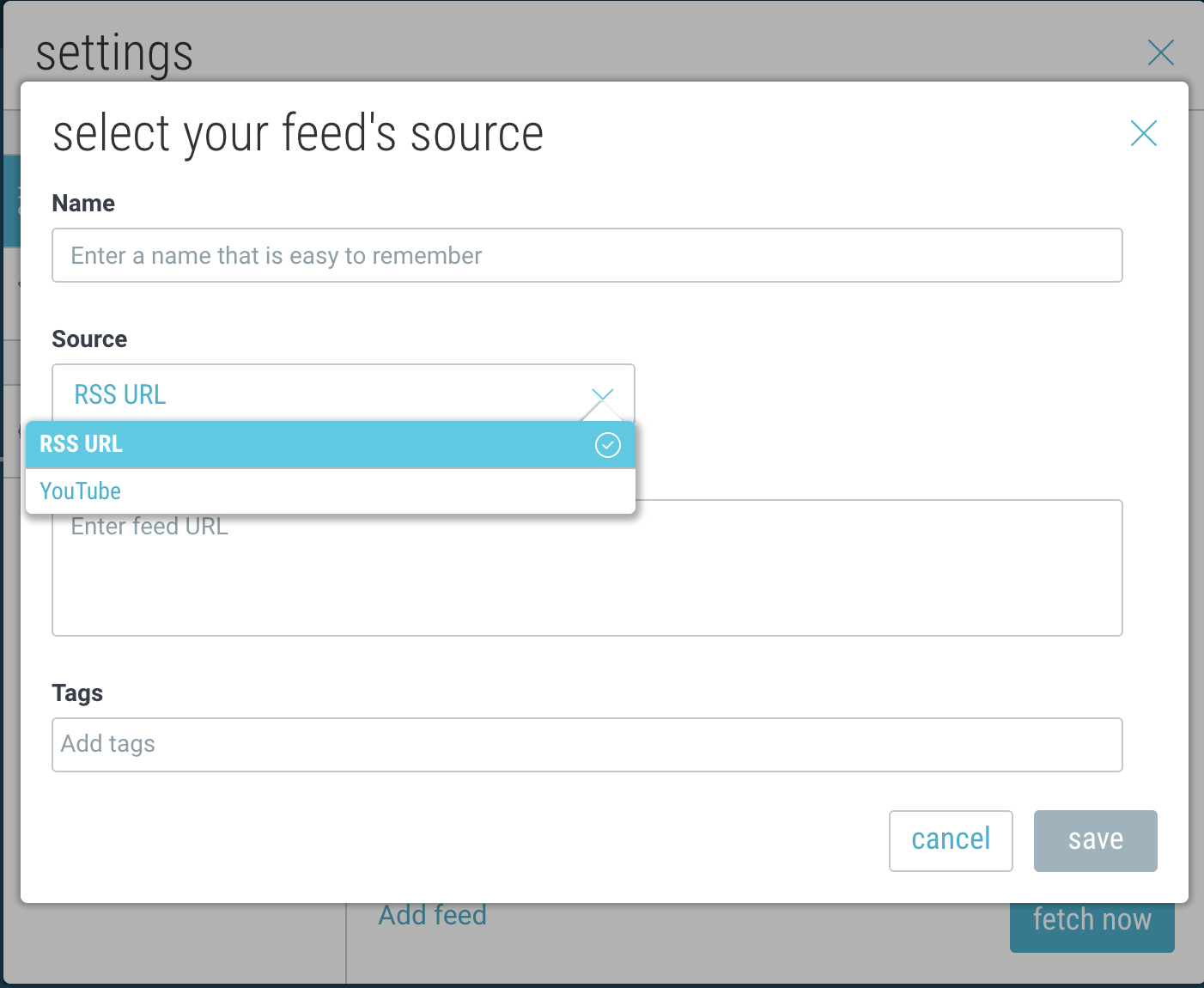Click the Source dropdown chevron arrow
This screenshot has height=988, width=1204.
pos(603,394)
